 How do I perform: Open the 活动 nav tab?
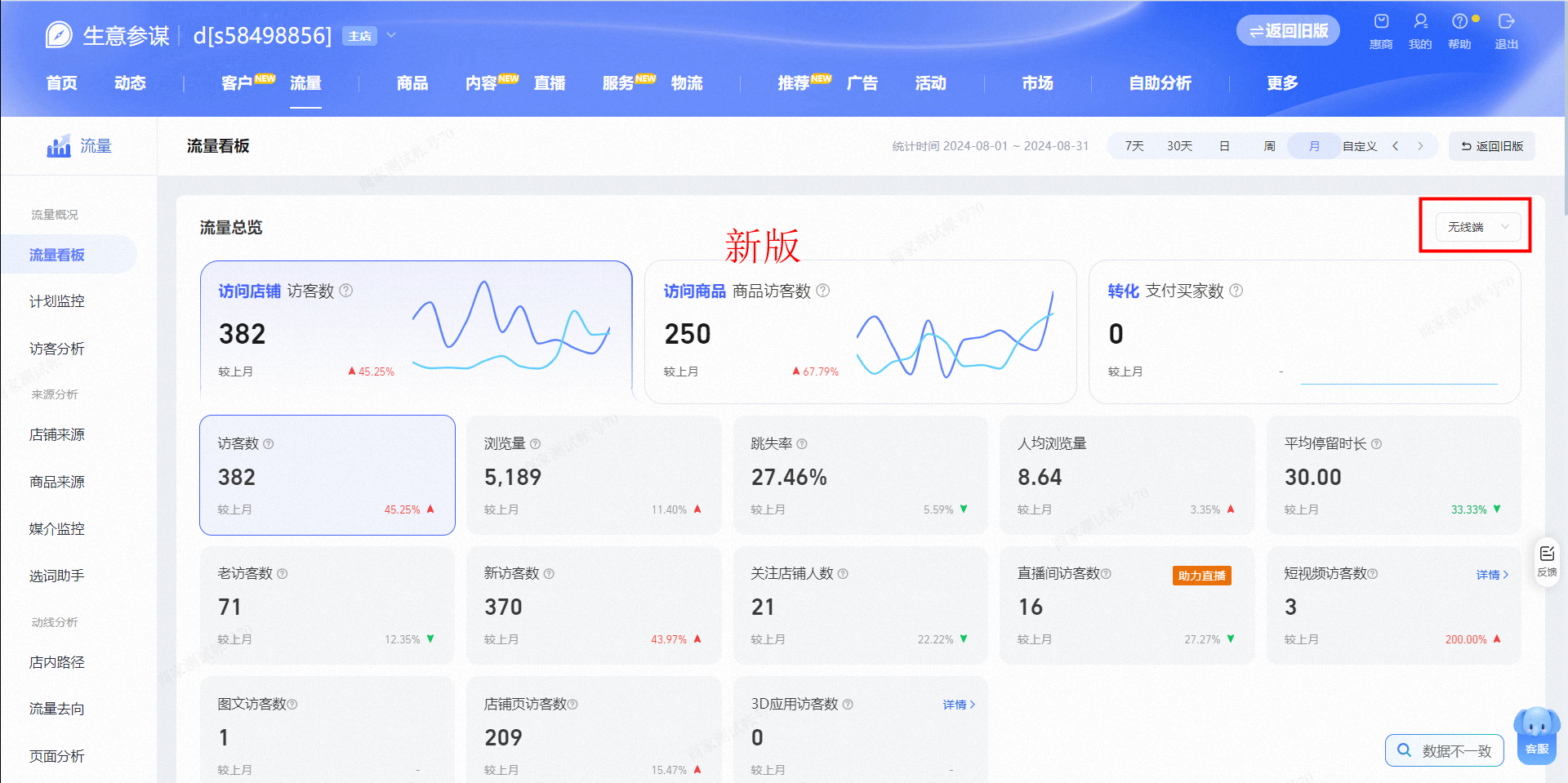click(930, 83)
